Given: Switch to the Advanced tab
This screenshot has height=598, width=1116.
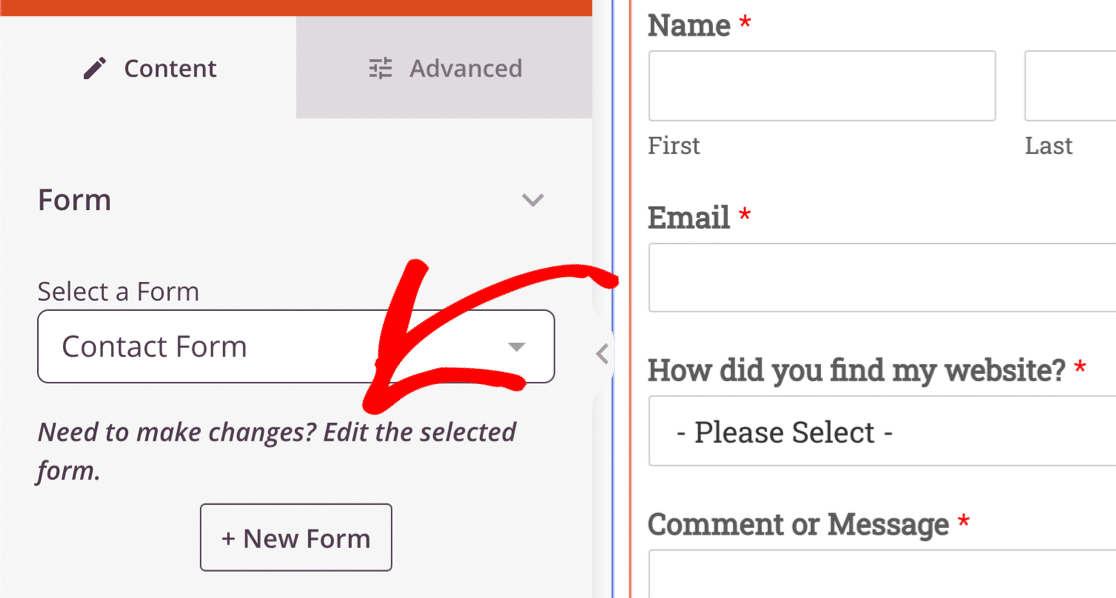Looking at the screenshot, I should (444, 68).
